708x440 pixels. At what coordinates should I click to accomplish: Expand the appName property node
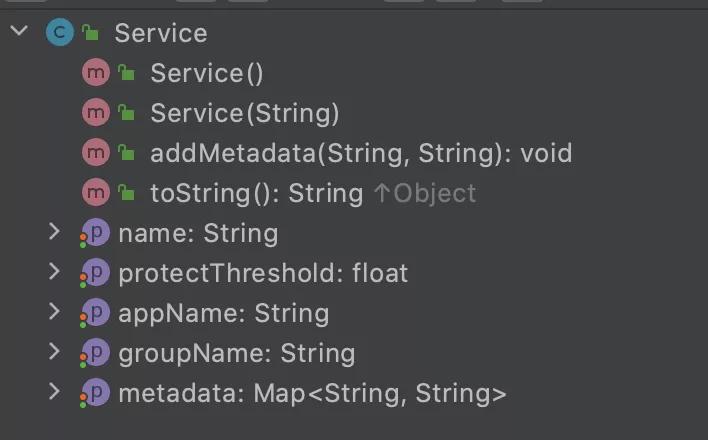click(55, 313)
